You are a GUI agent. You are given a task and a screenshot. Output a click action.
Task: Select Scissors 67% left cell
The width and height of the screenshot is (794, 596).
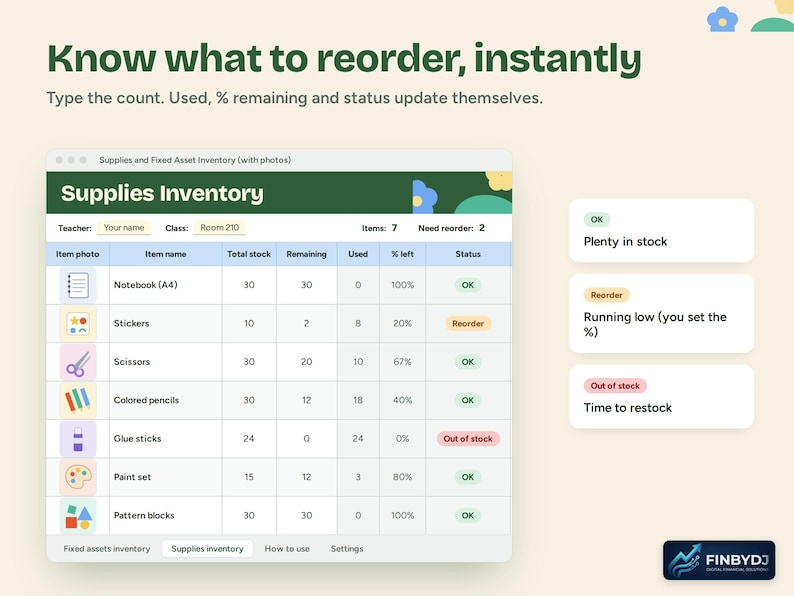403,362
